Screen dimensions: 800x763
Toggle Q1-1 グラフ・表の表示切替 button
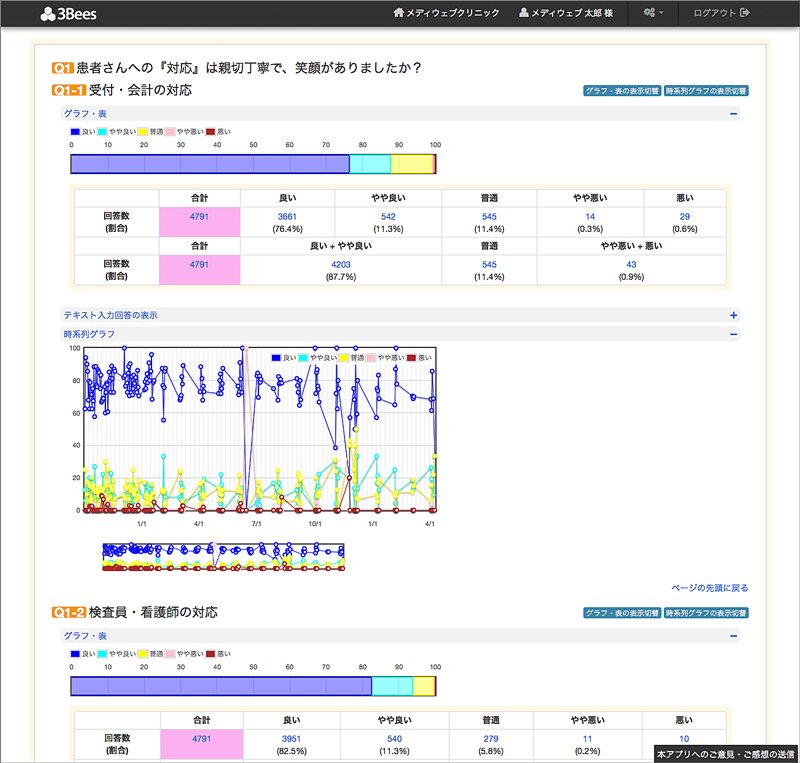(622, 91)
